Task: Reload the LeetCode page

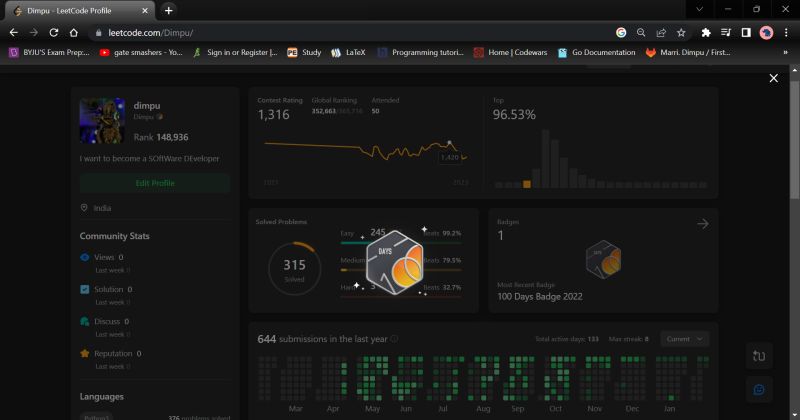Action: pyautogui.click(x=54, y=33)
